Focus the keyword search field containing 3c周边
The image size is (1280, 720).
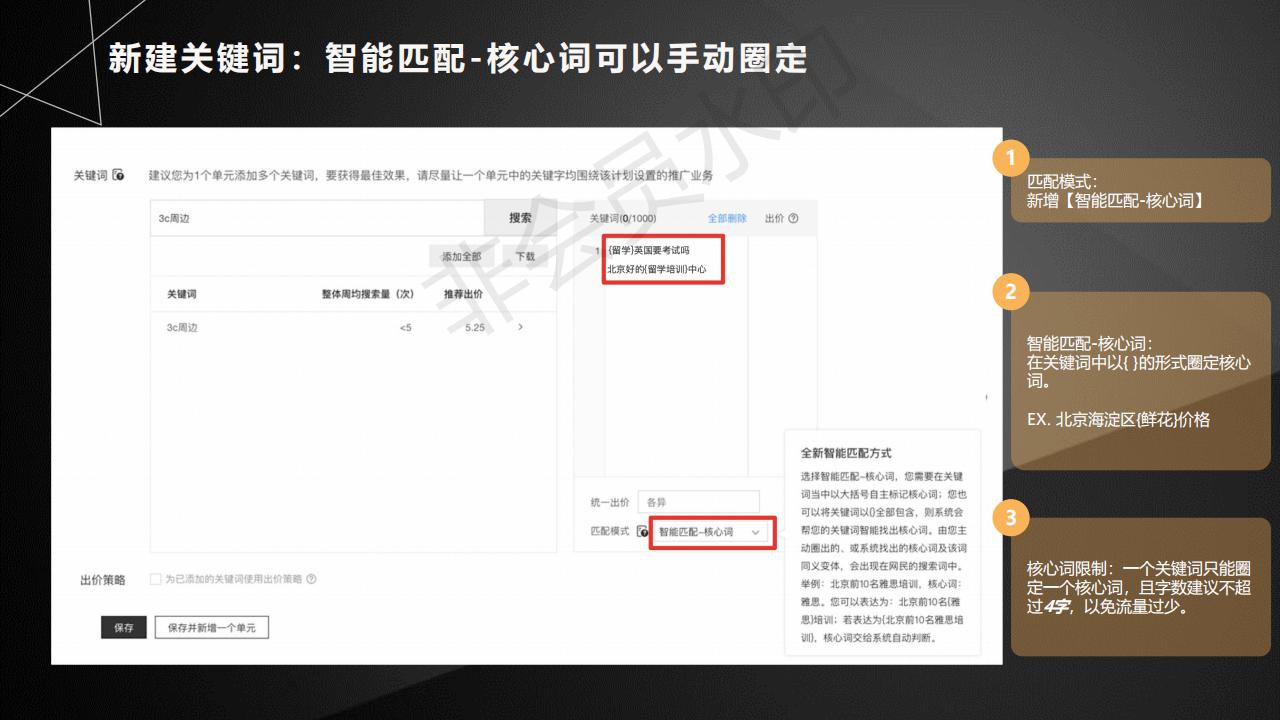[317, 218]
